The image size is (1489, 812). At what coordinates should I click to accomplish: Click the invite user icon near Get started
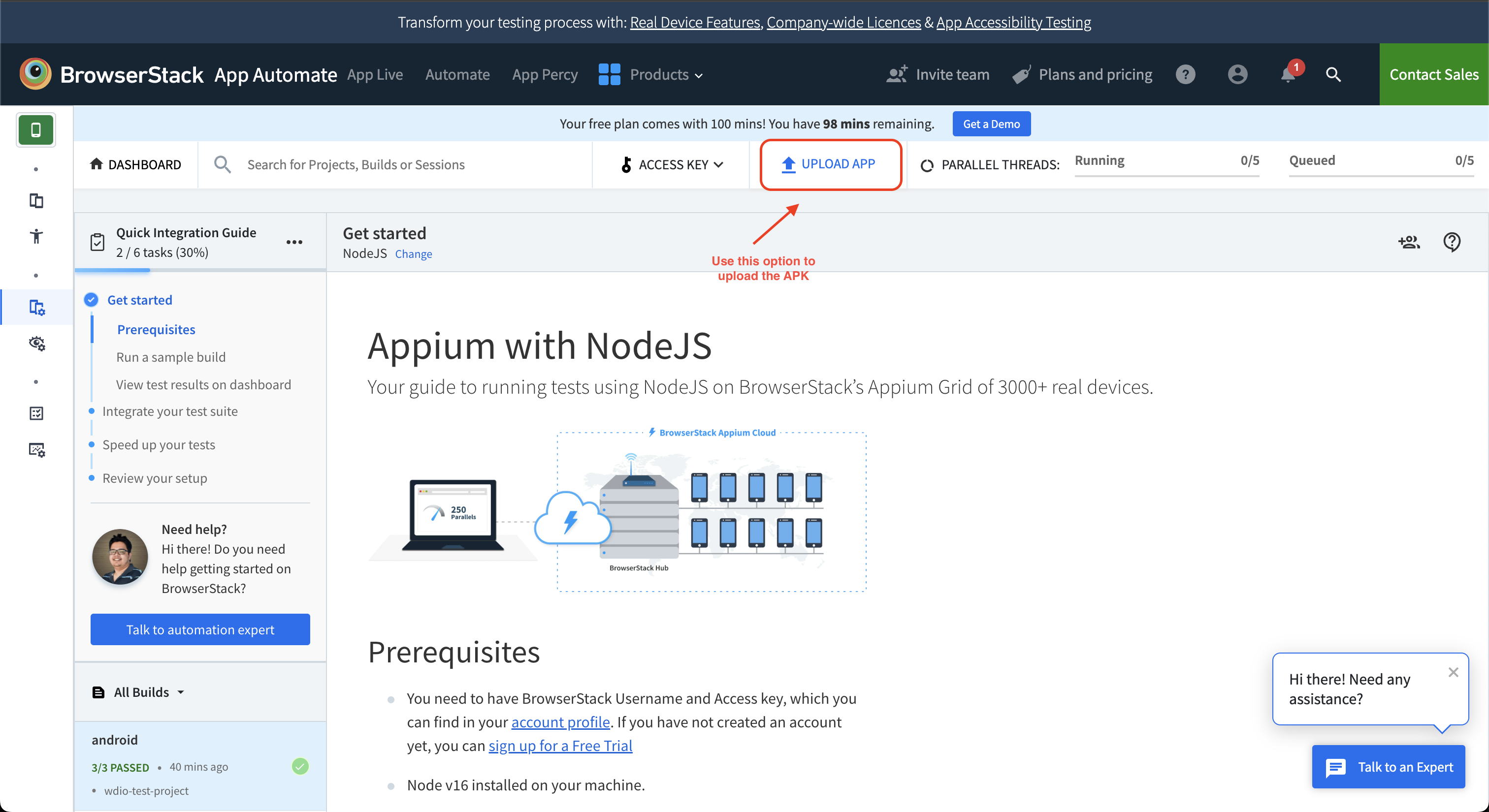[x=1409, y=242]
